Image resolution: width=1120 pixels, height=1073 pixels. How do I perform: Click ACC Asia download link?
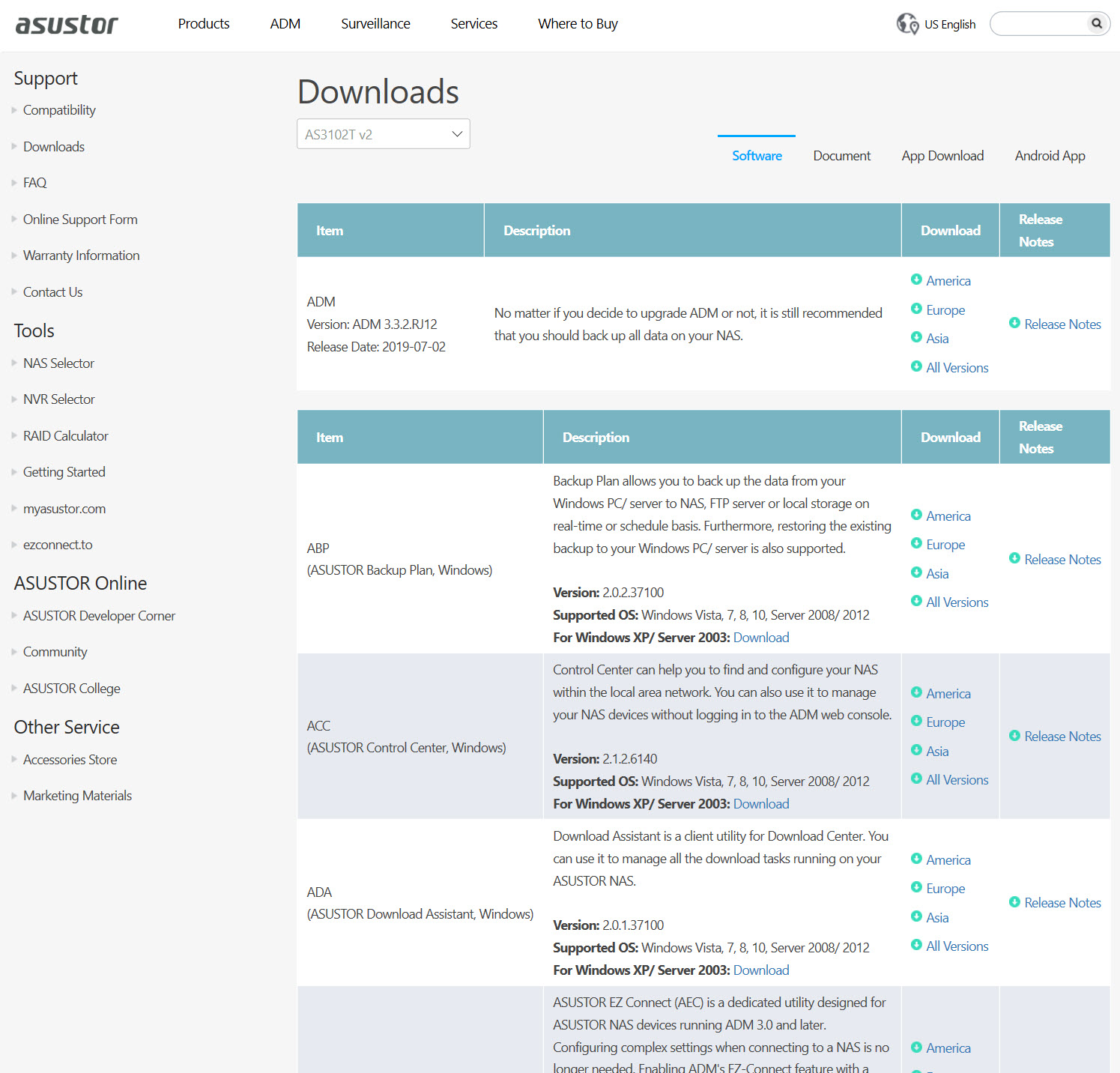[937, 752]
